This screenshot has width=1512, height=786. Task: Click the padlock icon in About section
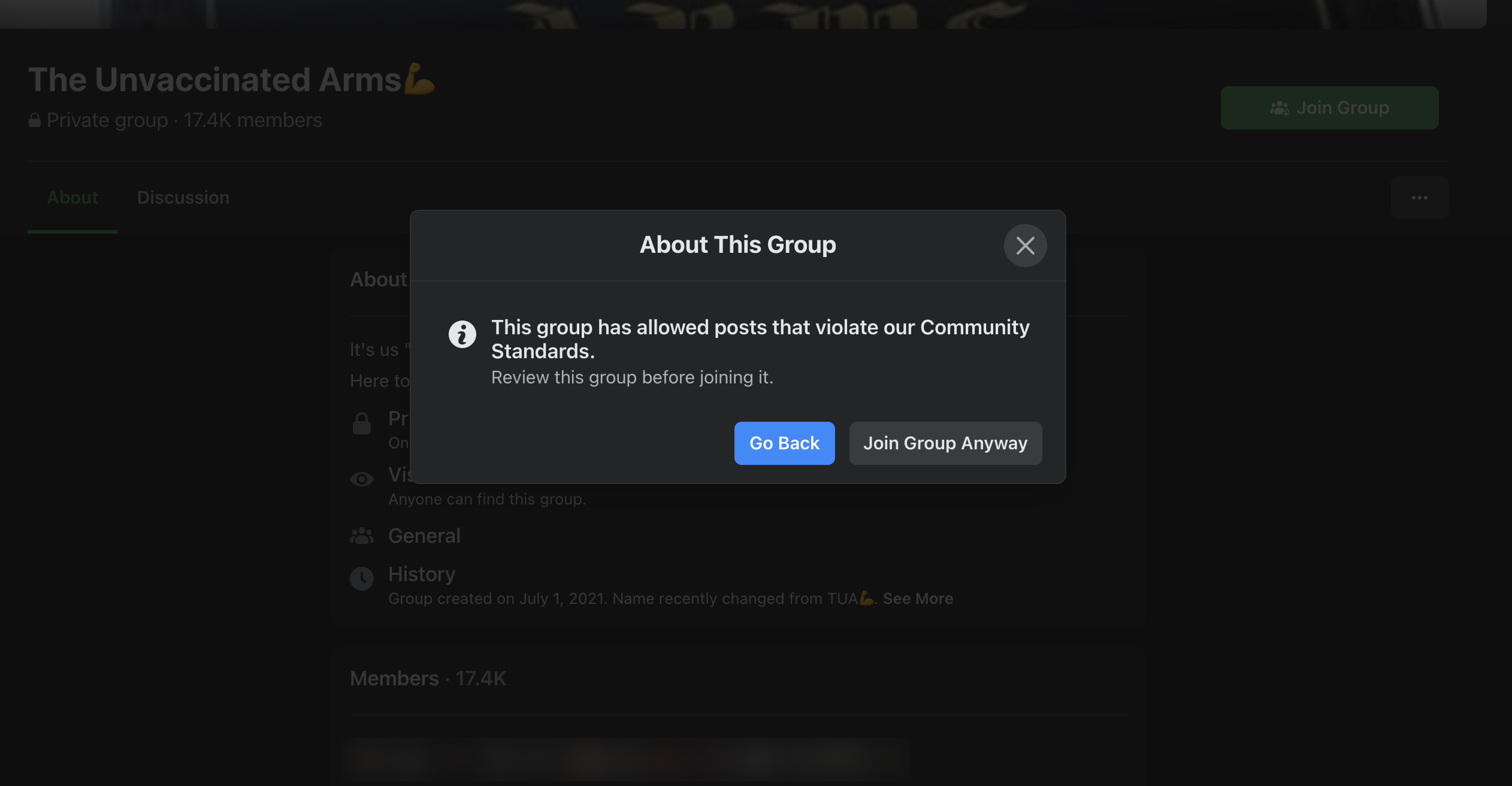point(361,424)
